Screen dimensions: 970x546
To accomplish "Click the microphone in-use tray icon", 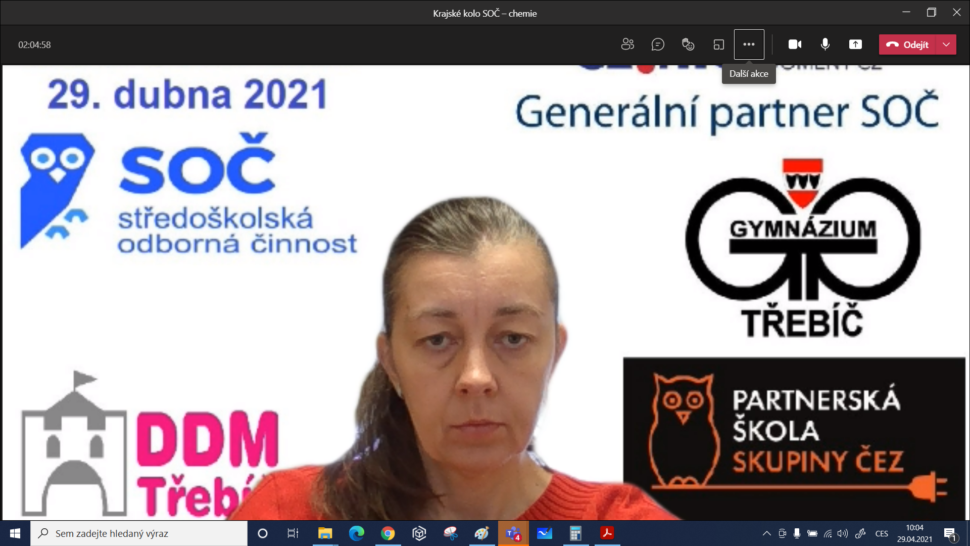I will coord(797,533).
